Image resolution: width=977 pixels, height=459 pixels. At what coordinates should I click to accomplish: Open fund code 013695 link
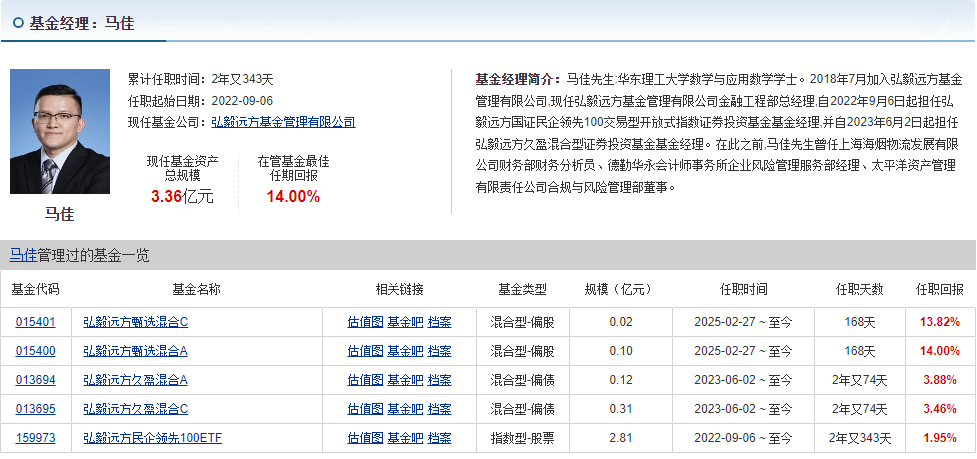click(36, 409)
